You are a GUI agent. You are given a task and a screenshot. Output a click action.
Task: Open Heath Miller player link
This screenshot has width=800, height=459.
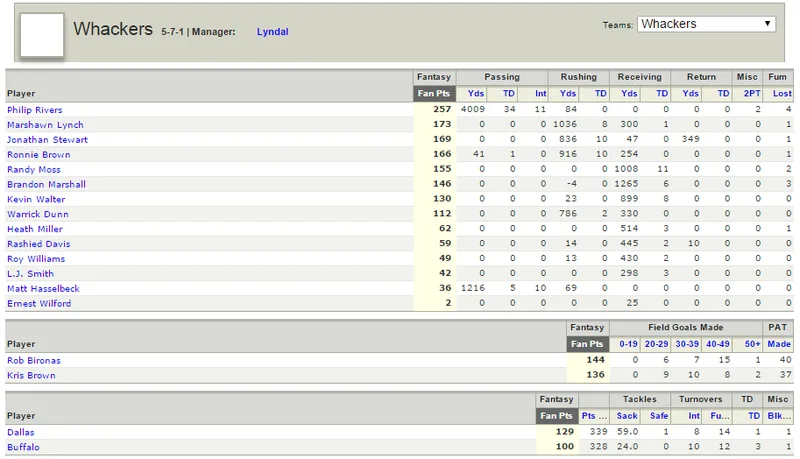pyautogui.click(x=35, y=229)
